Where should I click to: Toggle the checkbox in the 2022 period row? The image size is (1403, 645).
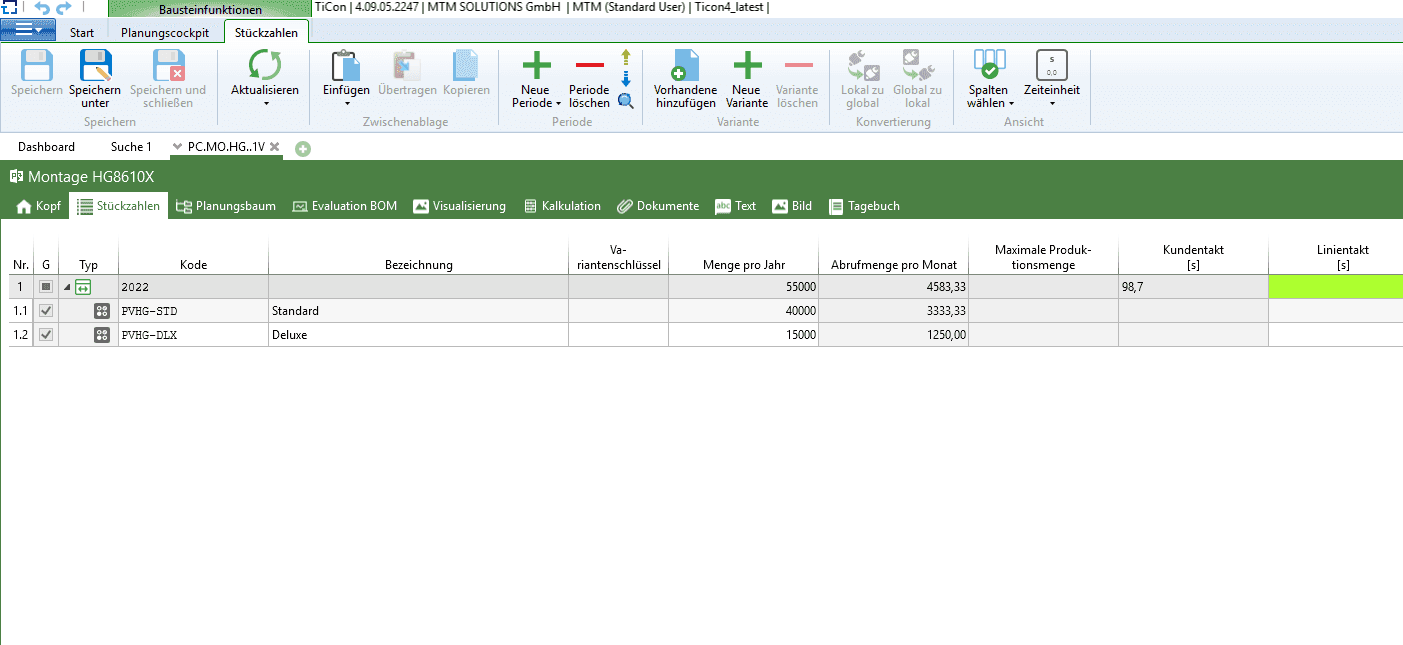45,287
